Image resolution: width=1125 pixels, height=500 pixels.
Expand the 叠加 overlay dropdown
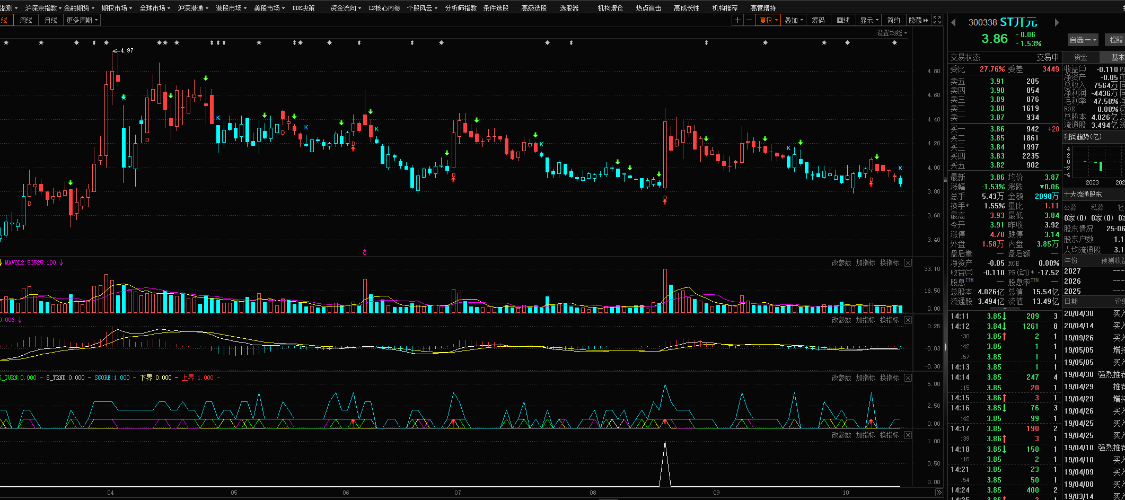coord(794,19)
